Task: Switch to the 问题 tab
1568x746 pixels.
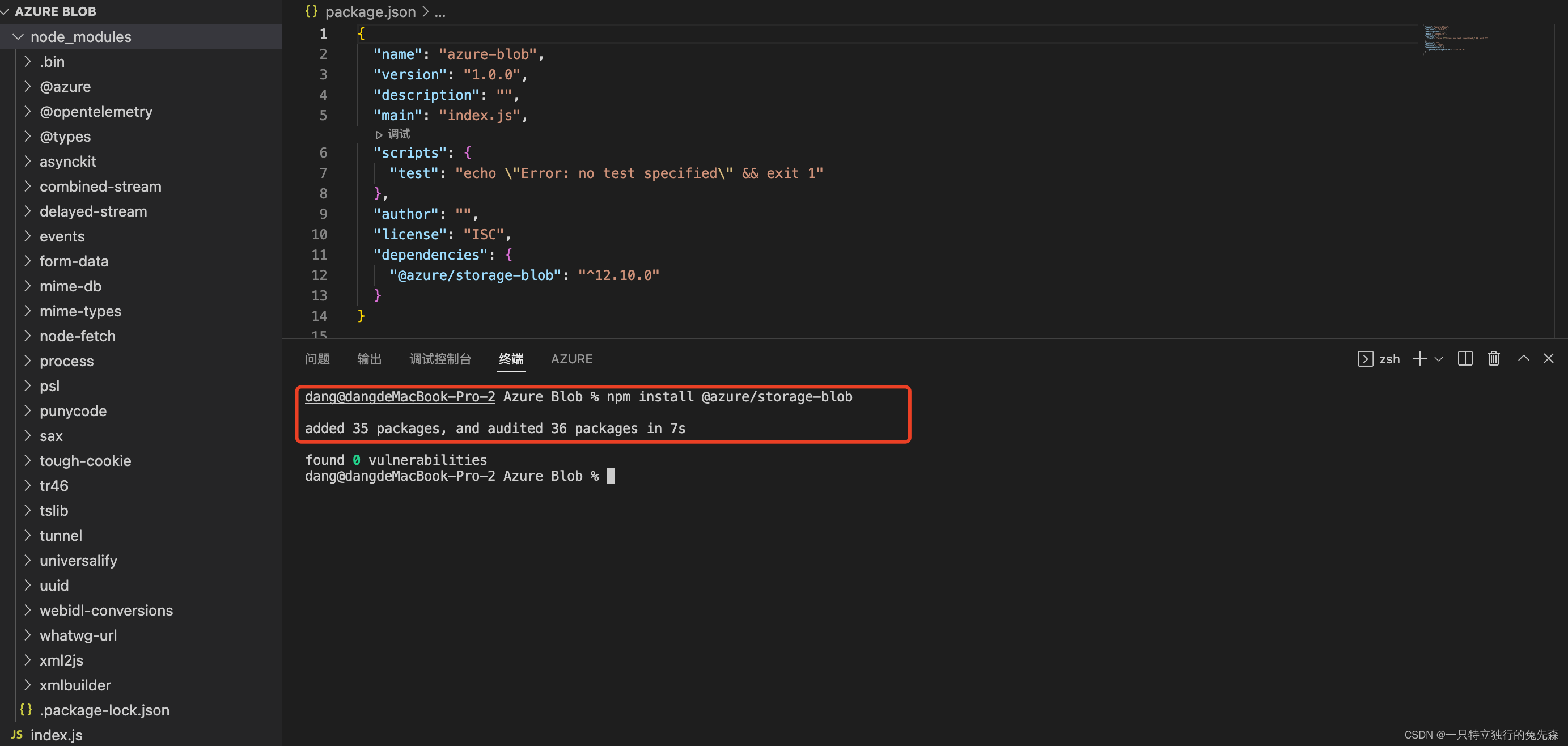Action: pyautogui.click(x=317, y=359)
